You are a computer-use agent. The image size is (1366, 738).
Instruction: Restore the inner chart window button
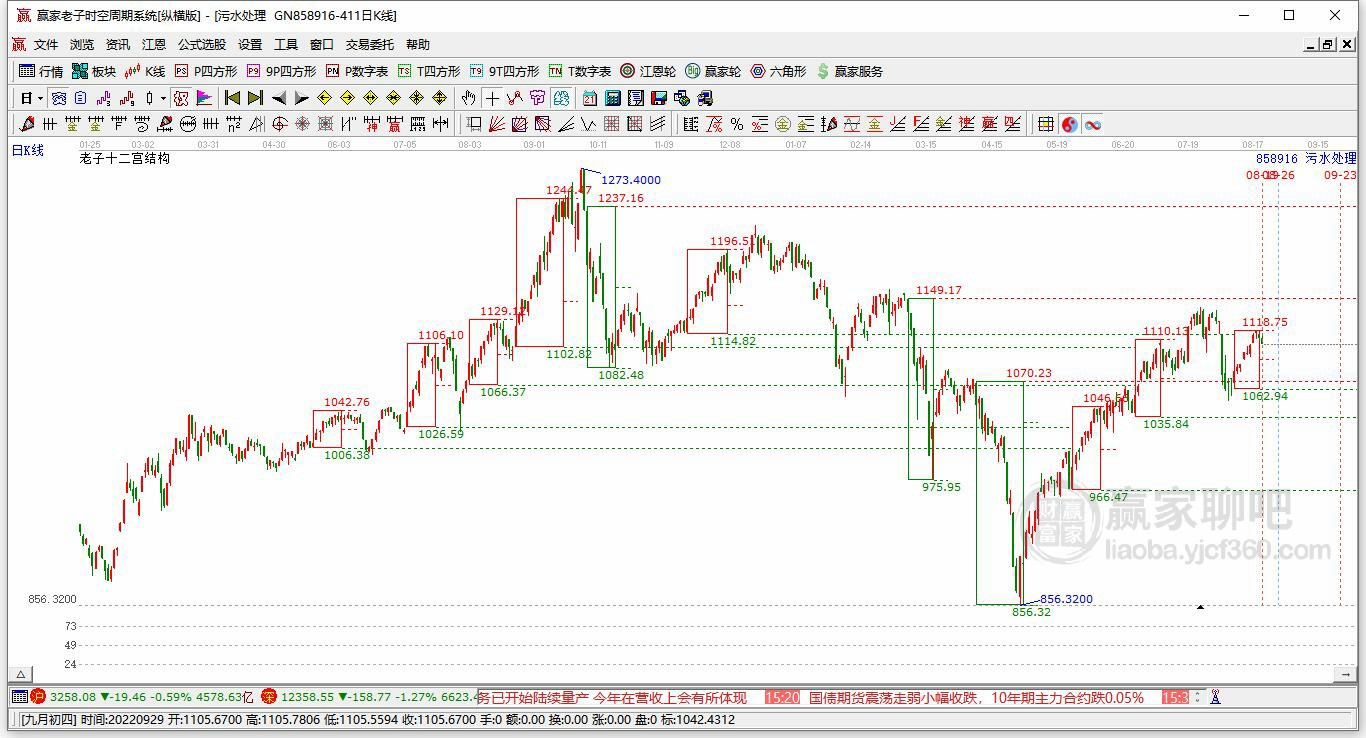point(1328,45)
